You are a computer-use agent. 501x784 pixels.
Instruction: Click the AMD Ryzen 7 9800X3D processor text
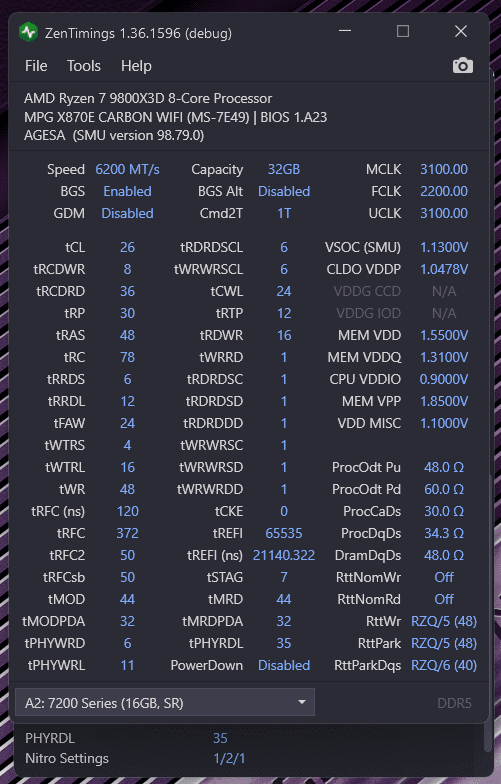(x=148, y=98)
